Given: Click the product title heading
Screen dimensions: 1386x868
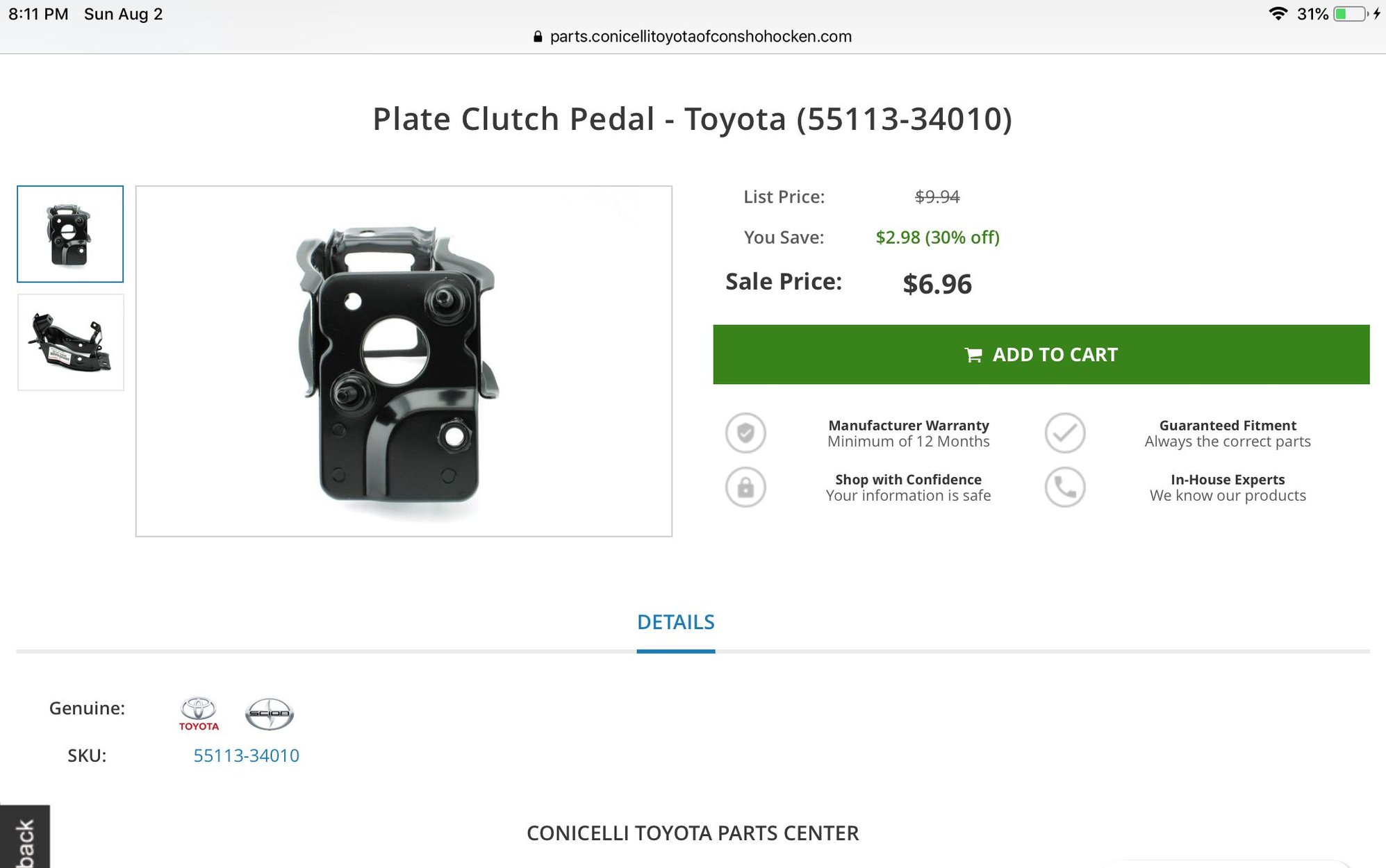Looking at the screenshot, I should click(x=692, y=119).
